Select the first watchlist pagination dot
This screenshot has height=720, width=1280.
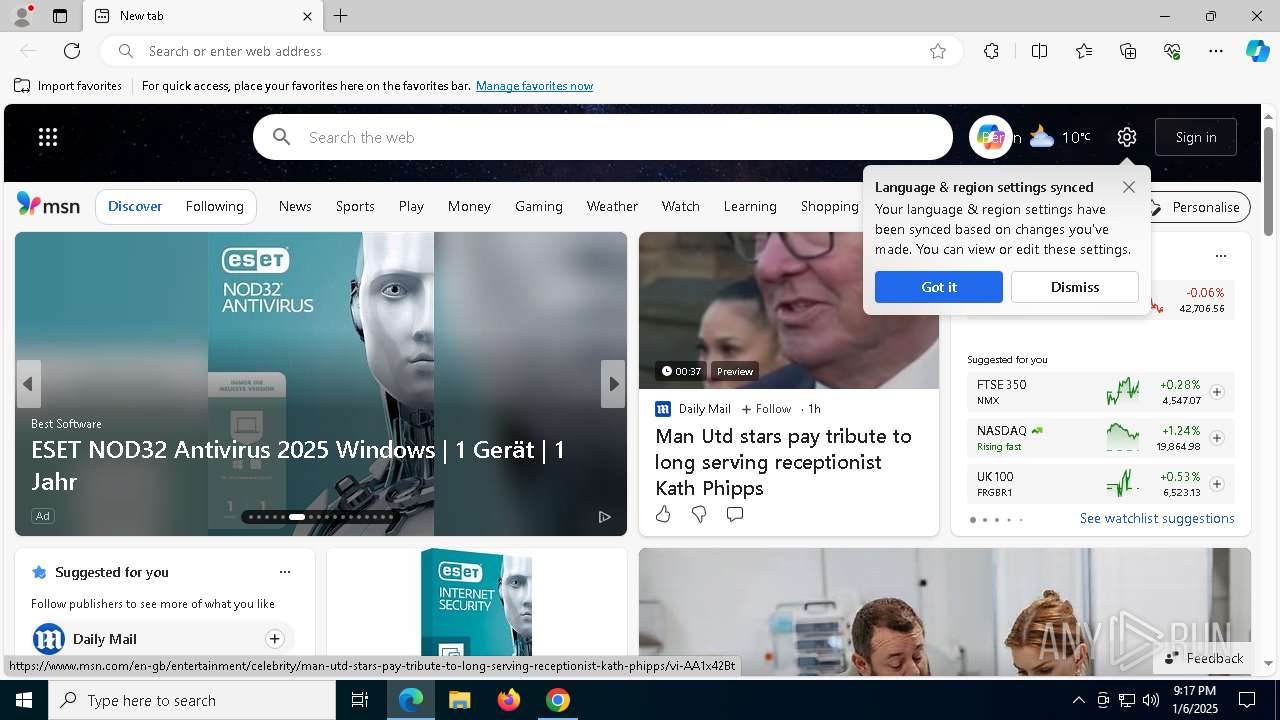click(973, 520)
